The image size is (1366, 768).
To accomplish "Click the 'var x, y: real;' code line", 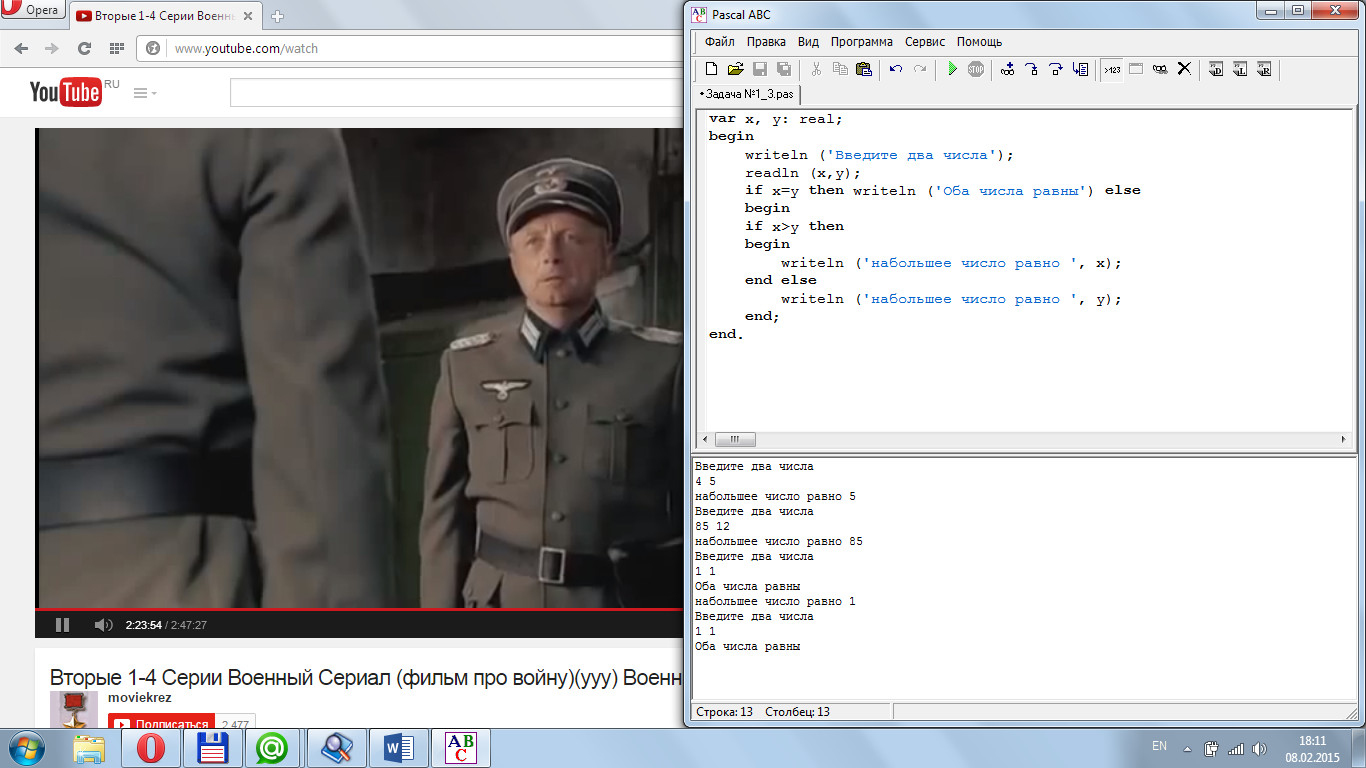I will (x=776, y=119).
